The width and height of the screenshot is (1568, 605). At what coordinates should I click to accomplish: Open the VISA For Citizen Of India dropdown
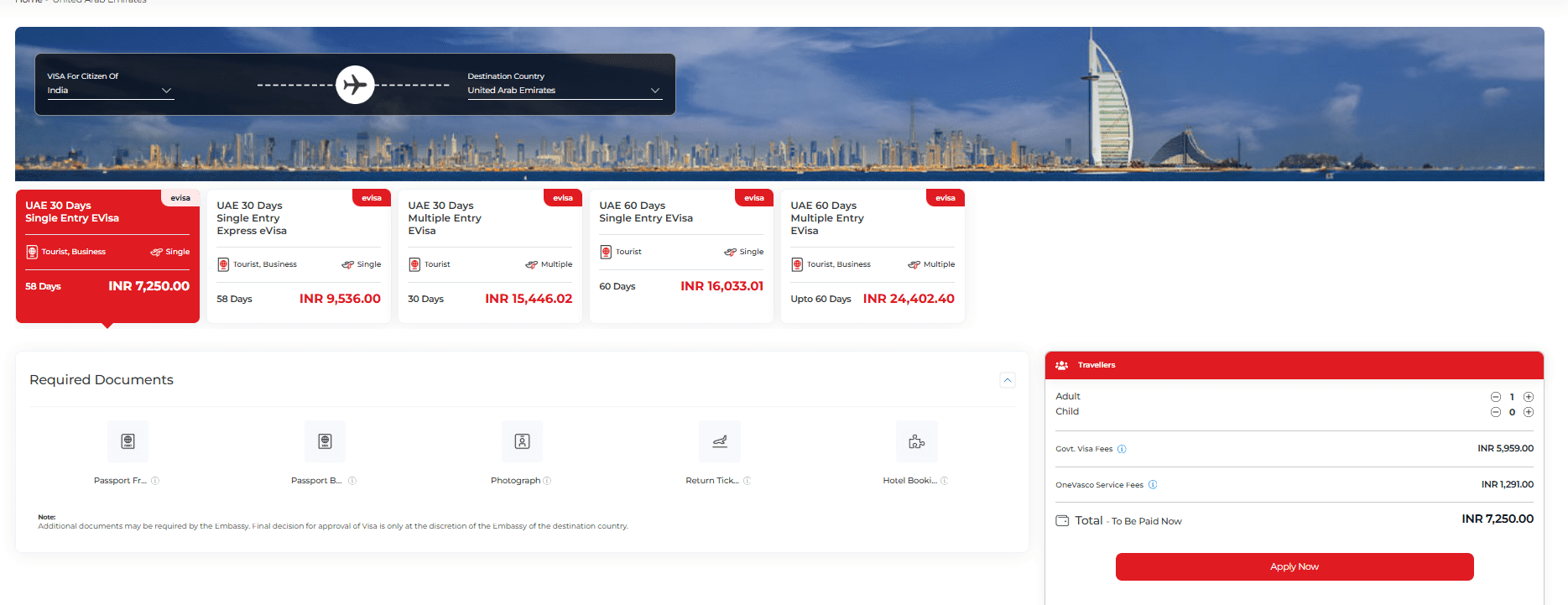click(111, 91)
